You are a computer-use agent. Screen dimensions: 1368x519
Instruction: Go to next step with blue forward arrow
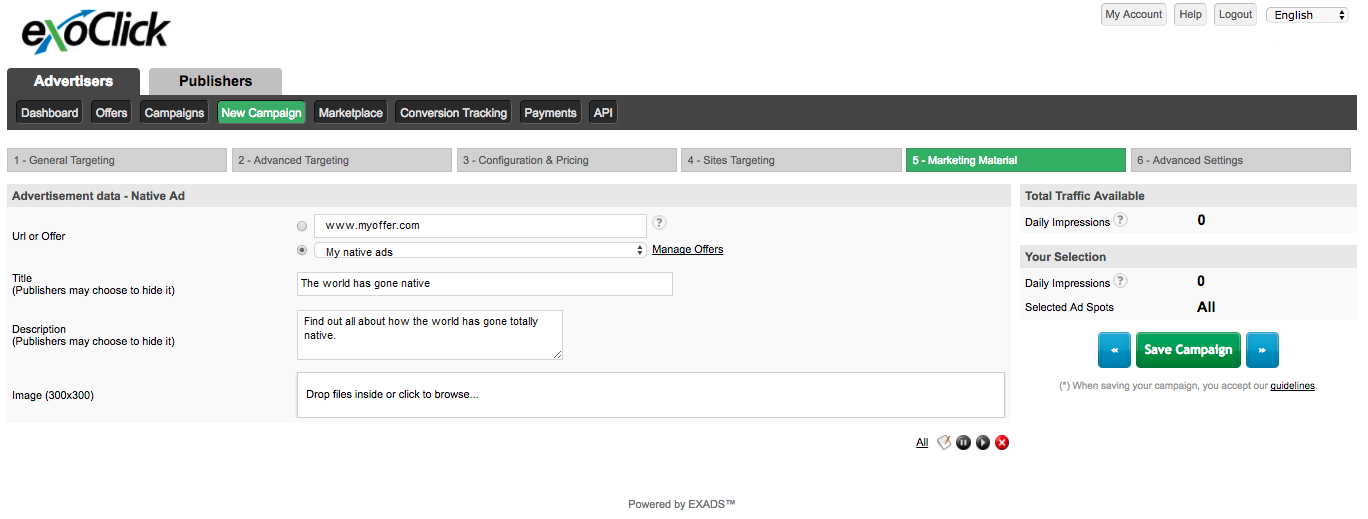tap(1262, 350)
